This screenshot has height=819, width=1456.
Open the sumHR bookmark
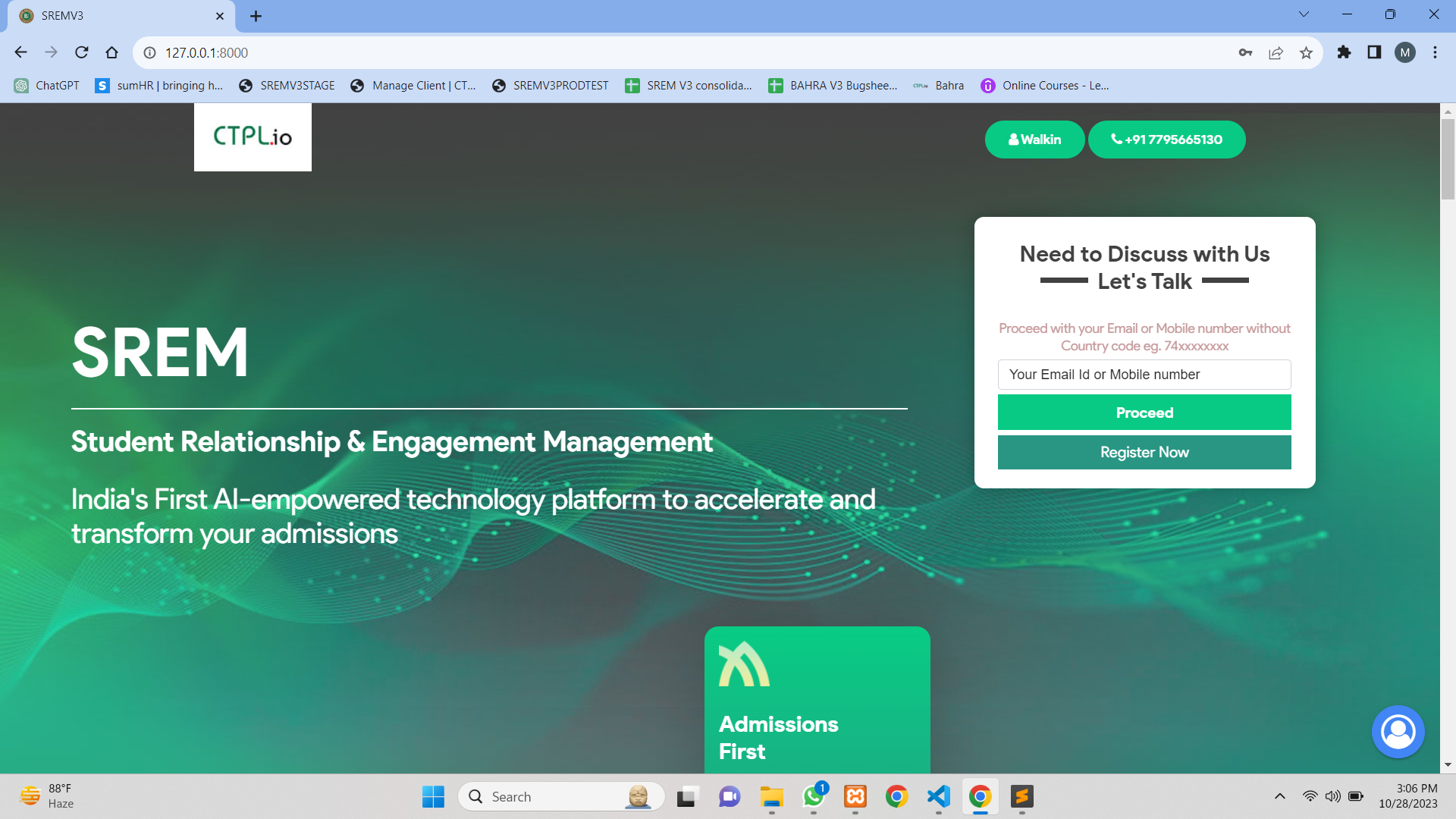(159, 86)
